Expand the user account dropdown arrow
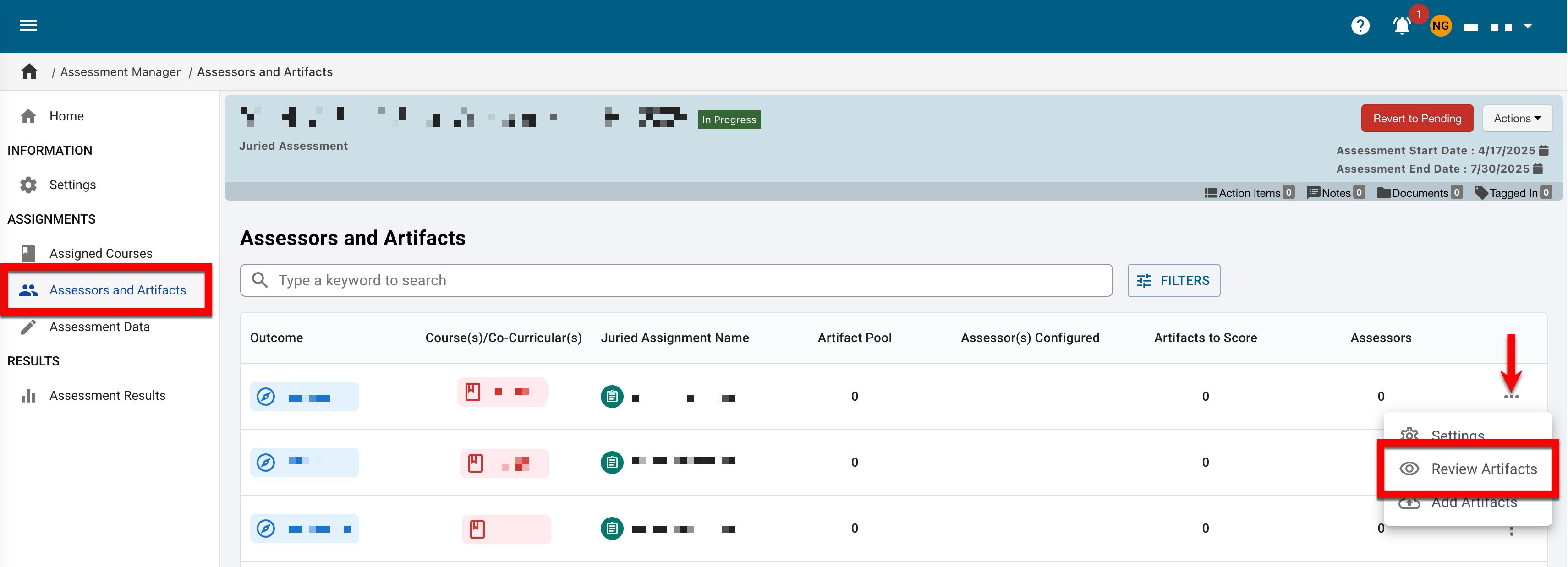 pos(1527,26)
